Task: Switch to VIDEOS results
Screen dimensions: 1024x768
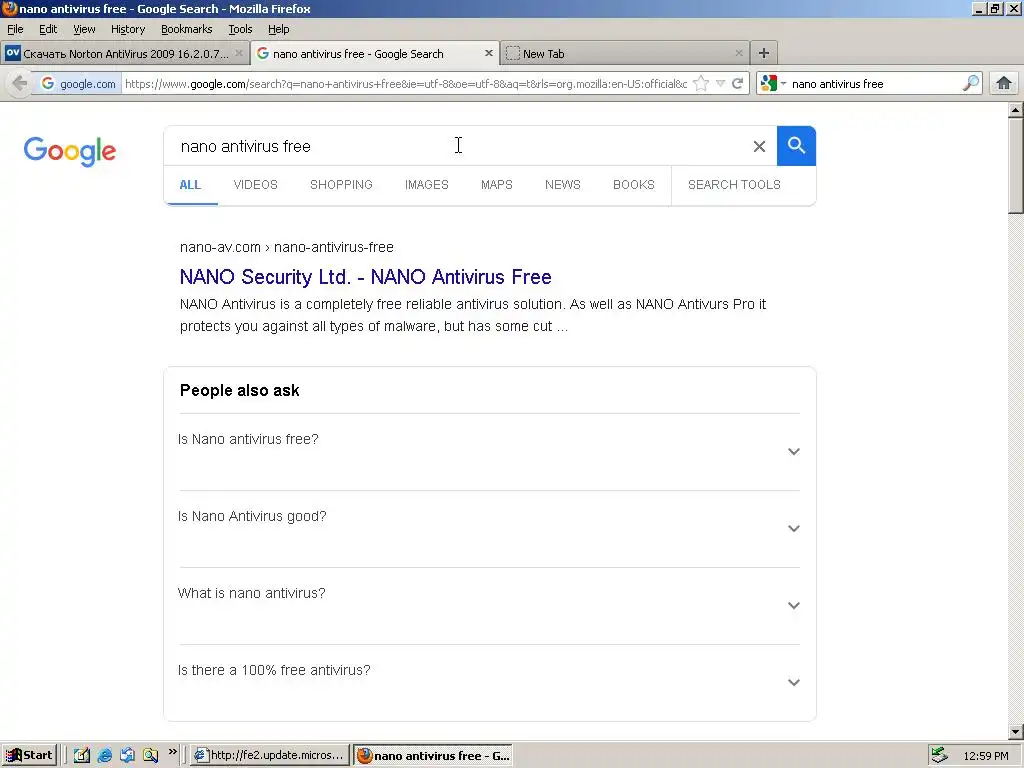Action: click(255, 185)
